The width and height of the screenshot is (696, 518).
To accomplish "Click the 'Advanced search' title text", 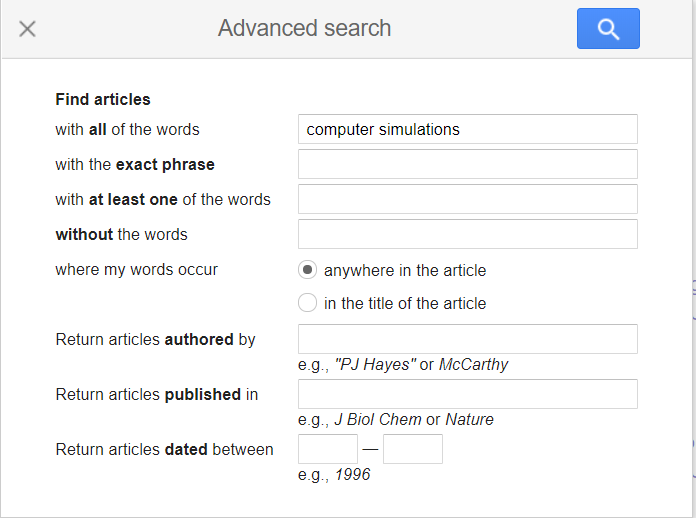I will click(305, 28).
